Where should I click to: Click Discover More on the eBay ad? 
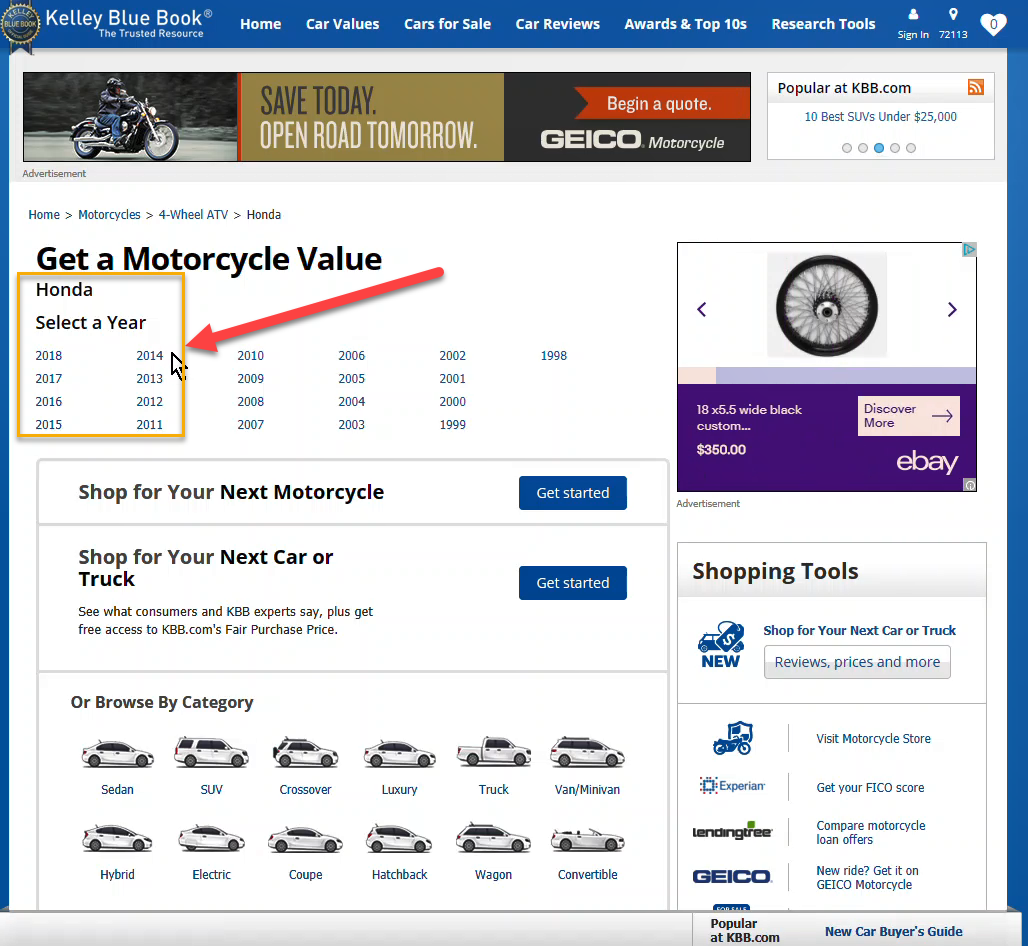point(908,416)
